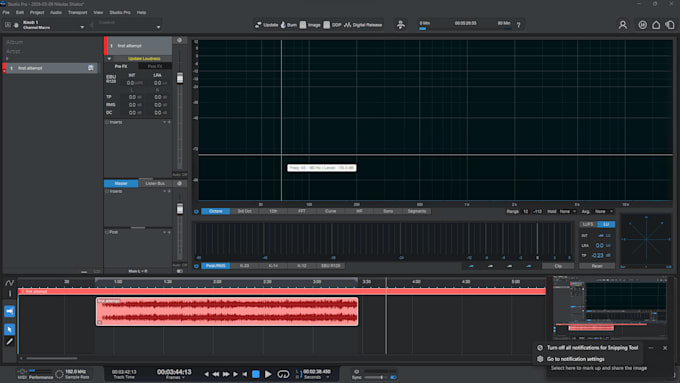Open the Project page stack icon
This screenshot has width=680, height=383.
pyautogui.click(x=670, y=25)
